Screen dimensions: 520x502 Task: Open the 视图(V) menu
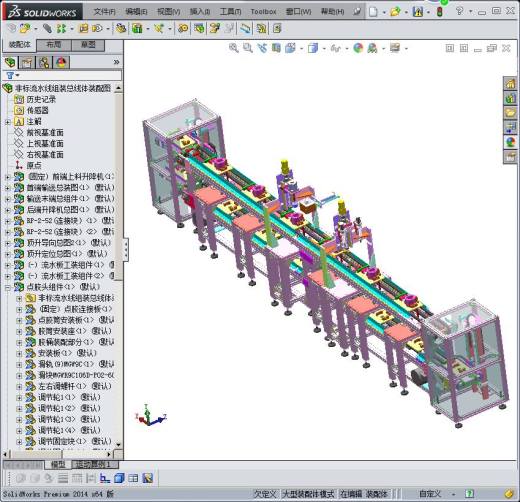click(x=168, y=12)
